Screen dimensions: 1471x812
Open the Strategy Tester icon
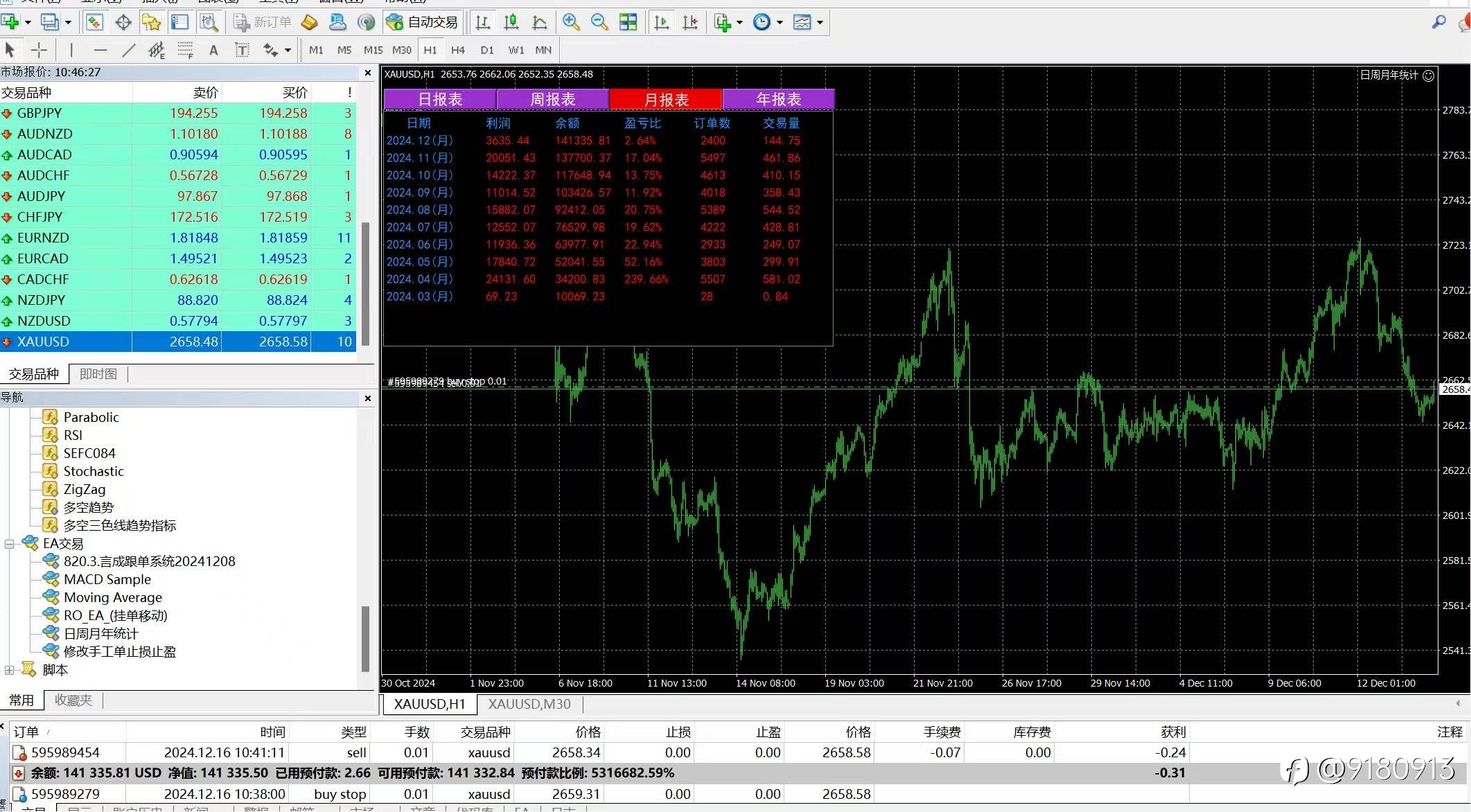tap(209, 22)
